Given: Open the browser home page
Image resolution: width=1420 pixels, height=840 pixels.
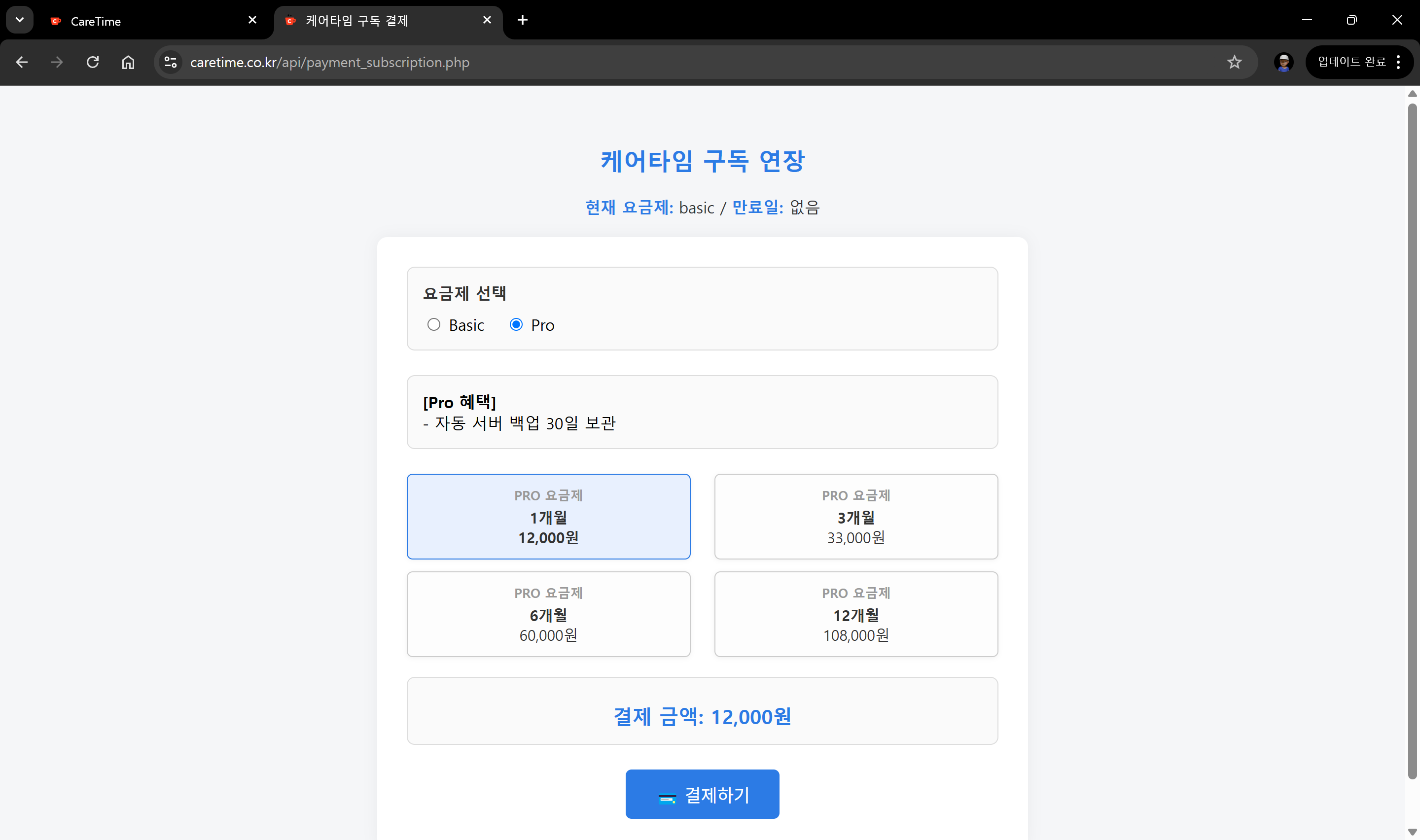Looking at the screenshot, I should [127, 62].
